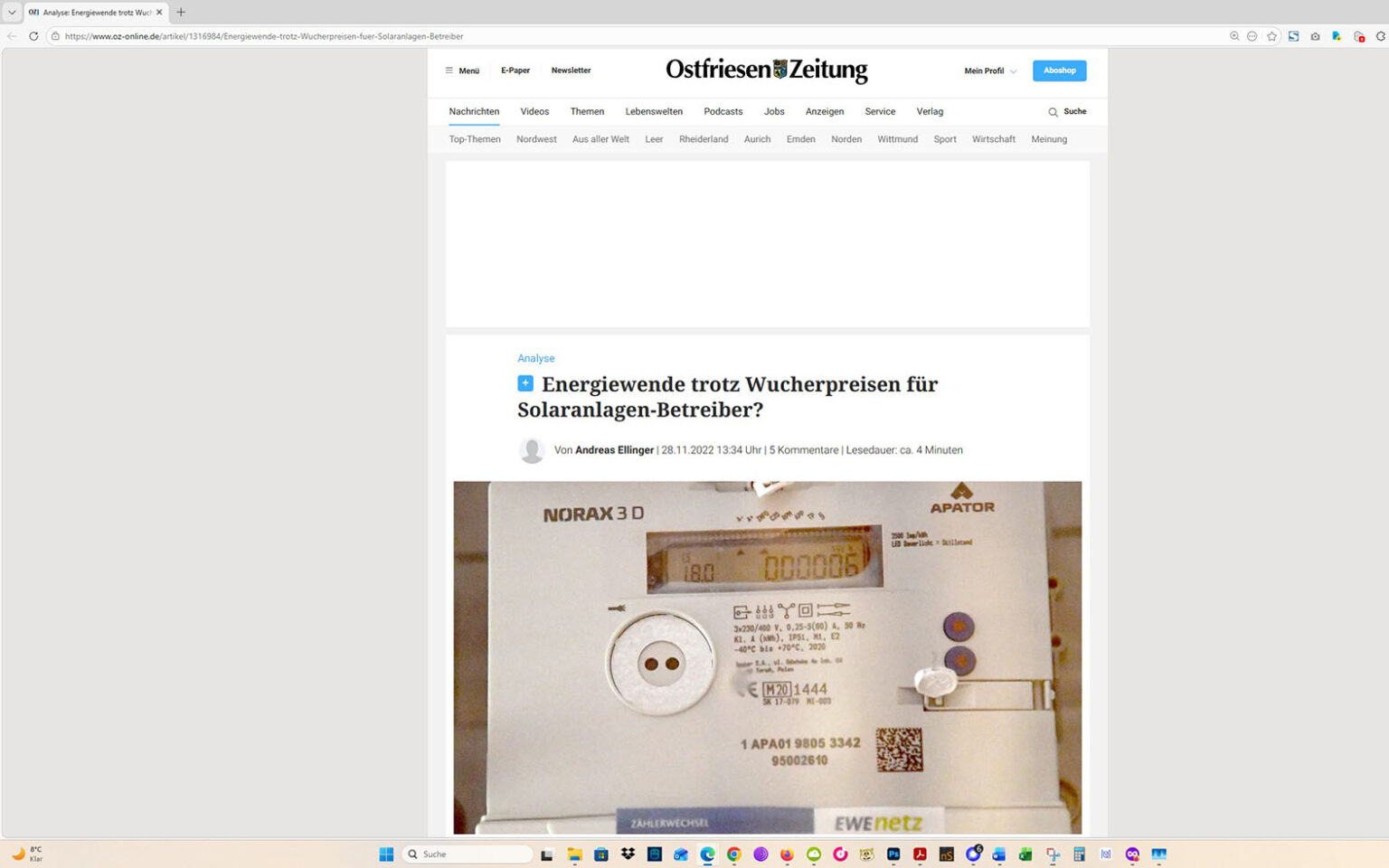This screenshot has height=868, width=1389.
Task: Open the browser favorites star icon
Action: click(1271, 36)
